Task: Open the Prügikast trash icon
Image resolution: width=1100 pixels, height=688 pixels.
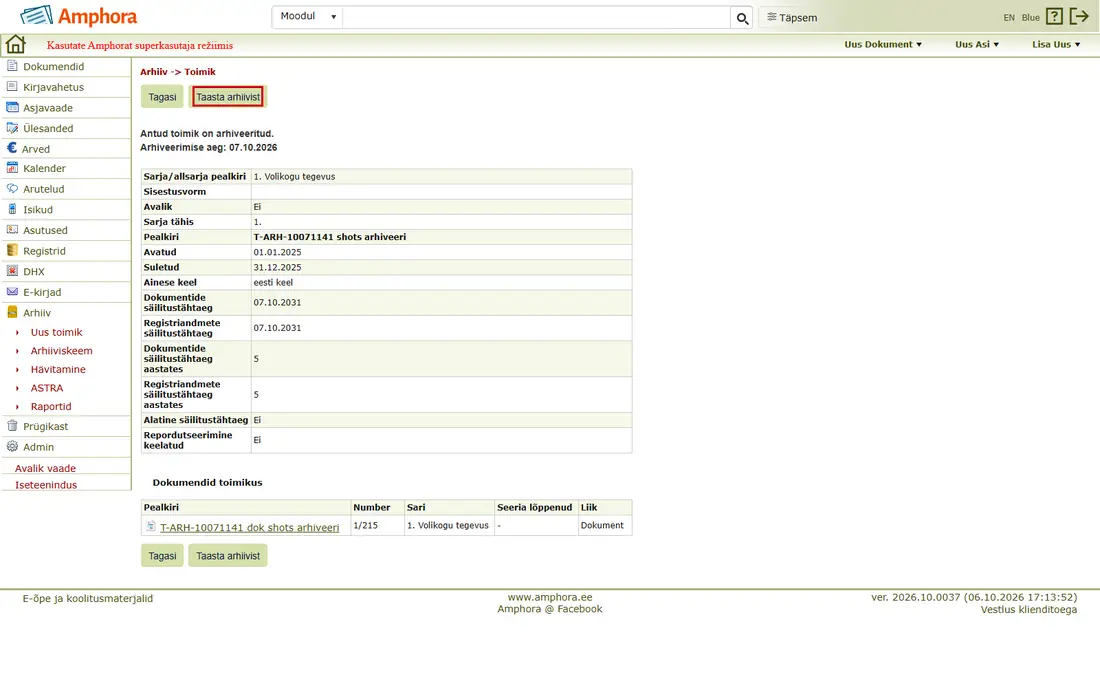Action: (x=12, y=425)
